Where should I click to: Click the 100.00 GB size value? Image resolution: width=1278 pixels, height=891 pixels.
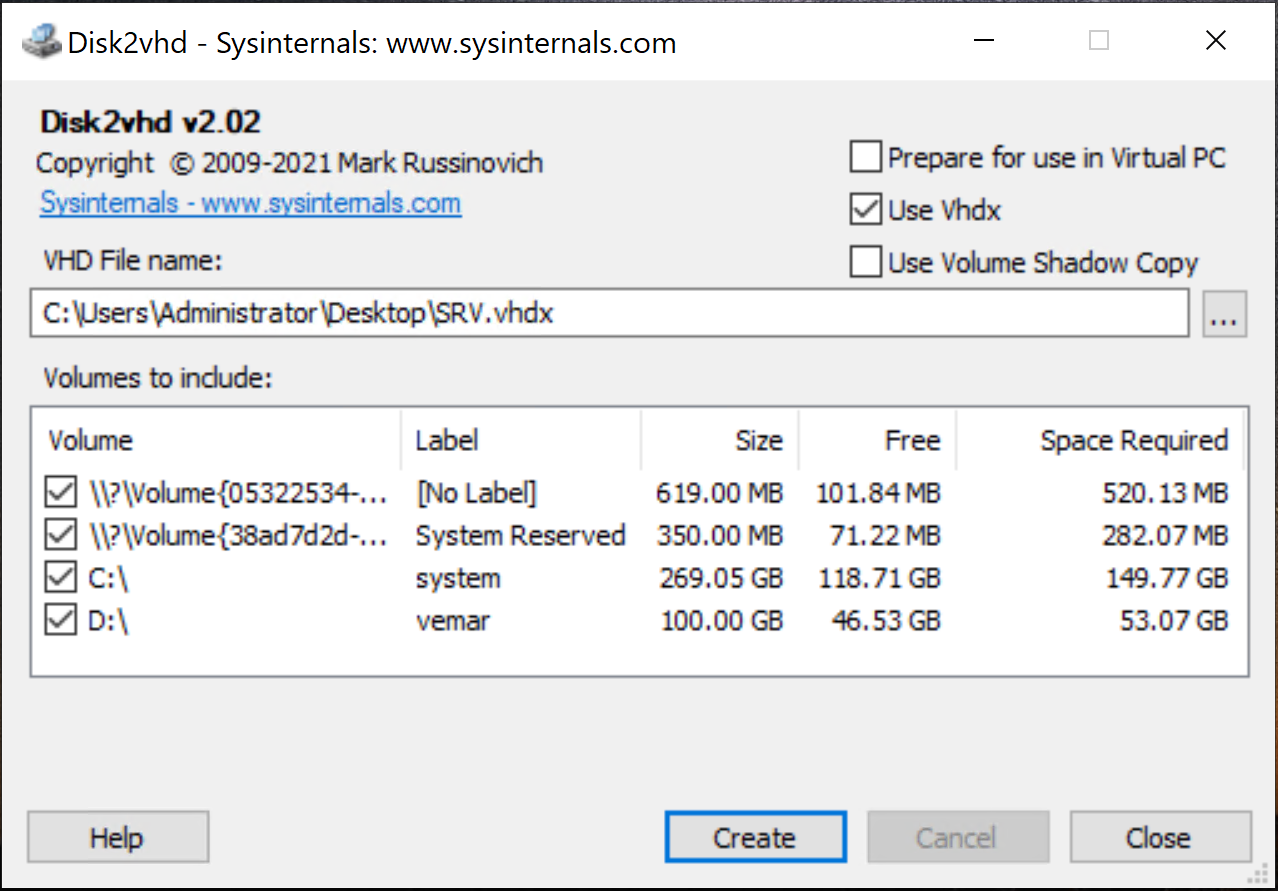722,622
